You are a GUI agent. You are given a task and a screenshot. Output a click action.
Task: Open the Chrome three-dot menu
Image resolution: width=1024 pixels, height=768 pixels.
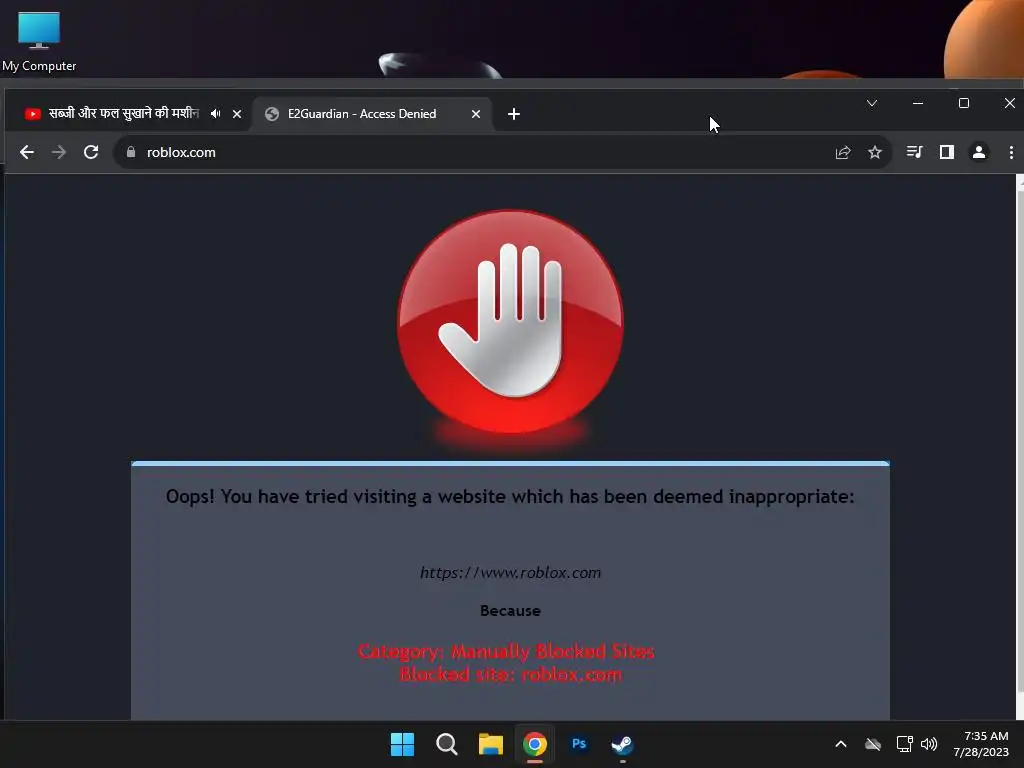click(1011, 152)
